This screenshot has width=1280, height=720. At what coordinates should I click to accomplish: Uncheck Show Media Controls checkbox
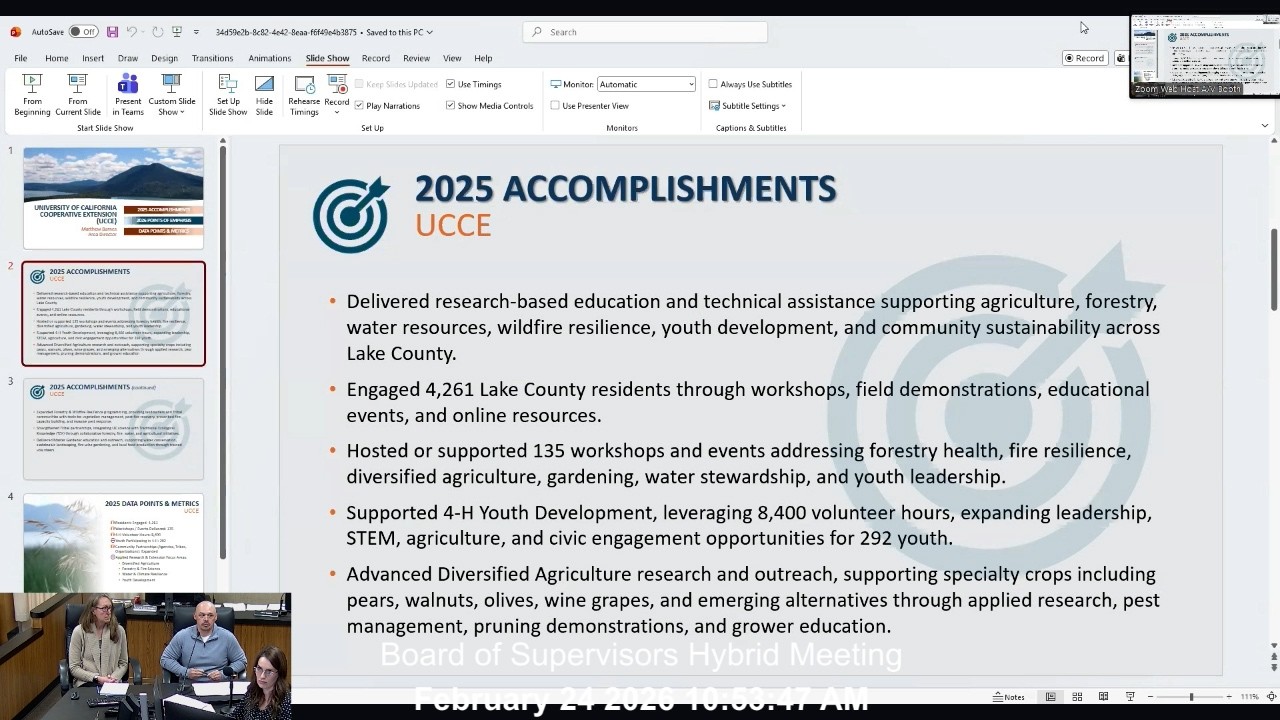(x=451, y=106)
